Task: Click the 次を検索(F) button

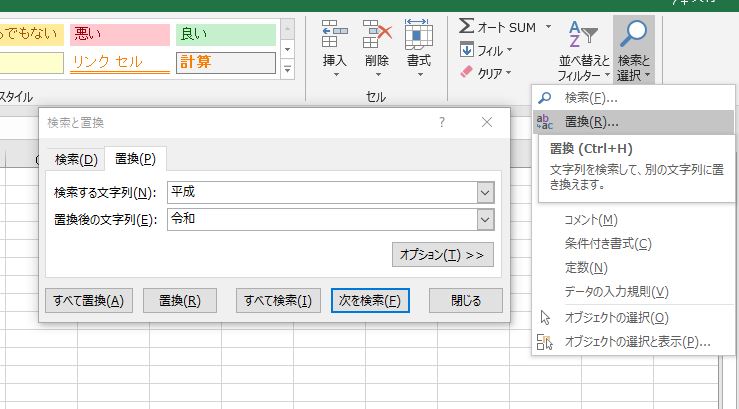Action: [370, 301]
